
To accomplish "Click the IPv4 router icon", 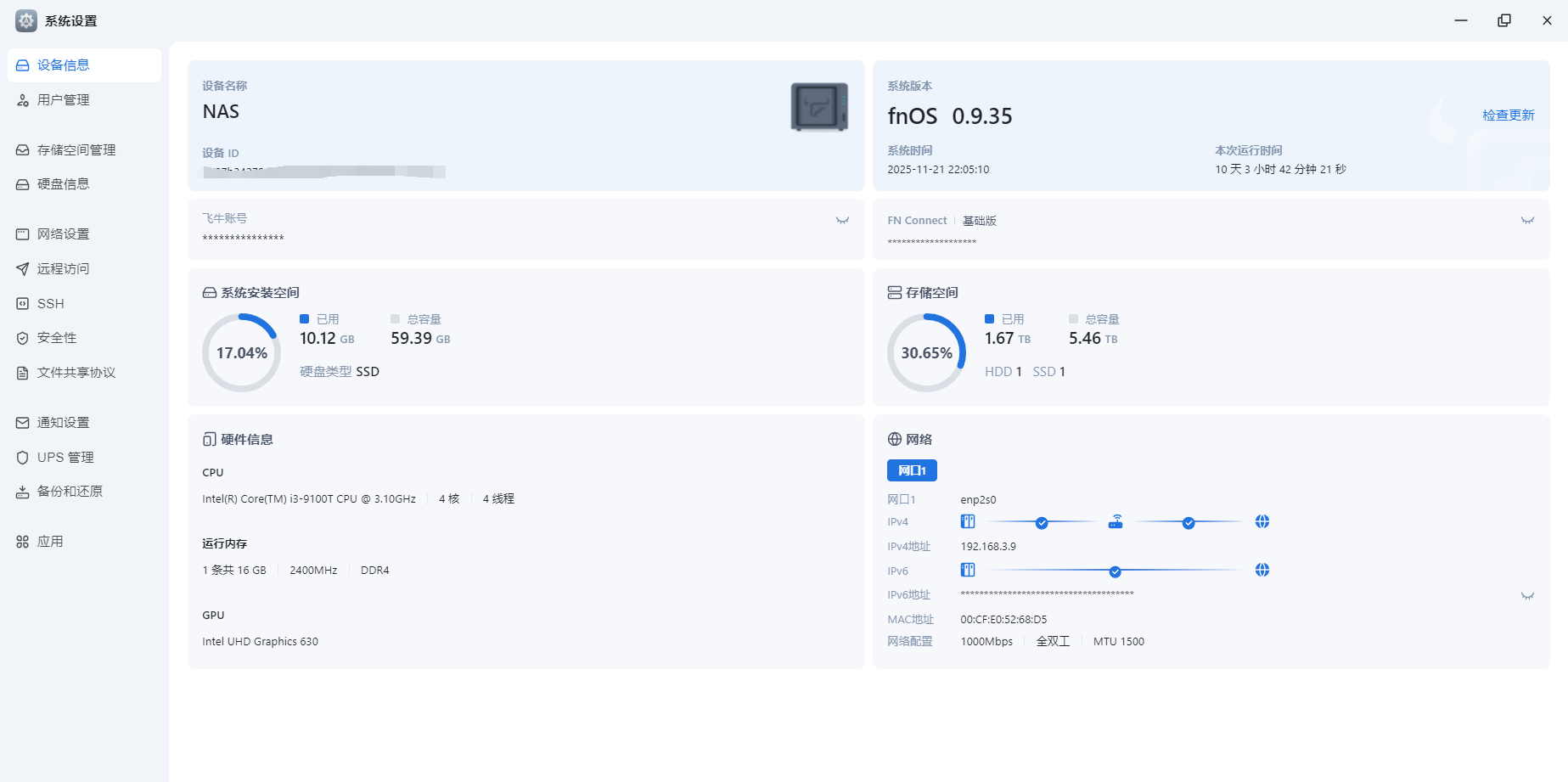I will pyautogui.click(x=1116, y=521).
